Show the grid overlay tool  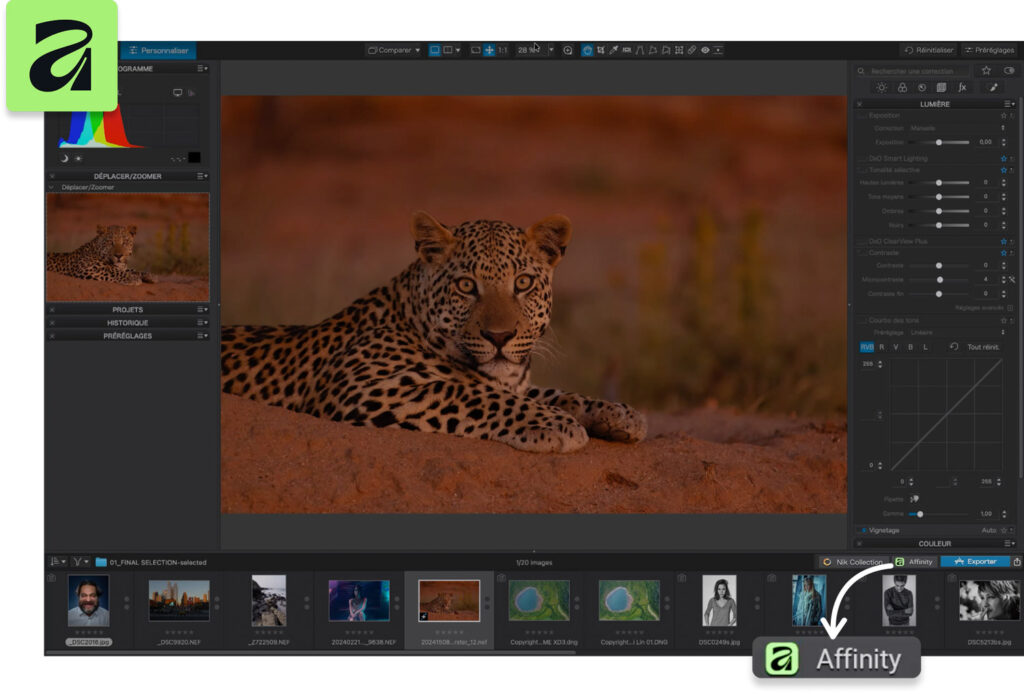click(679, 50)
